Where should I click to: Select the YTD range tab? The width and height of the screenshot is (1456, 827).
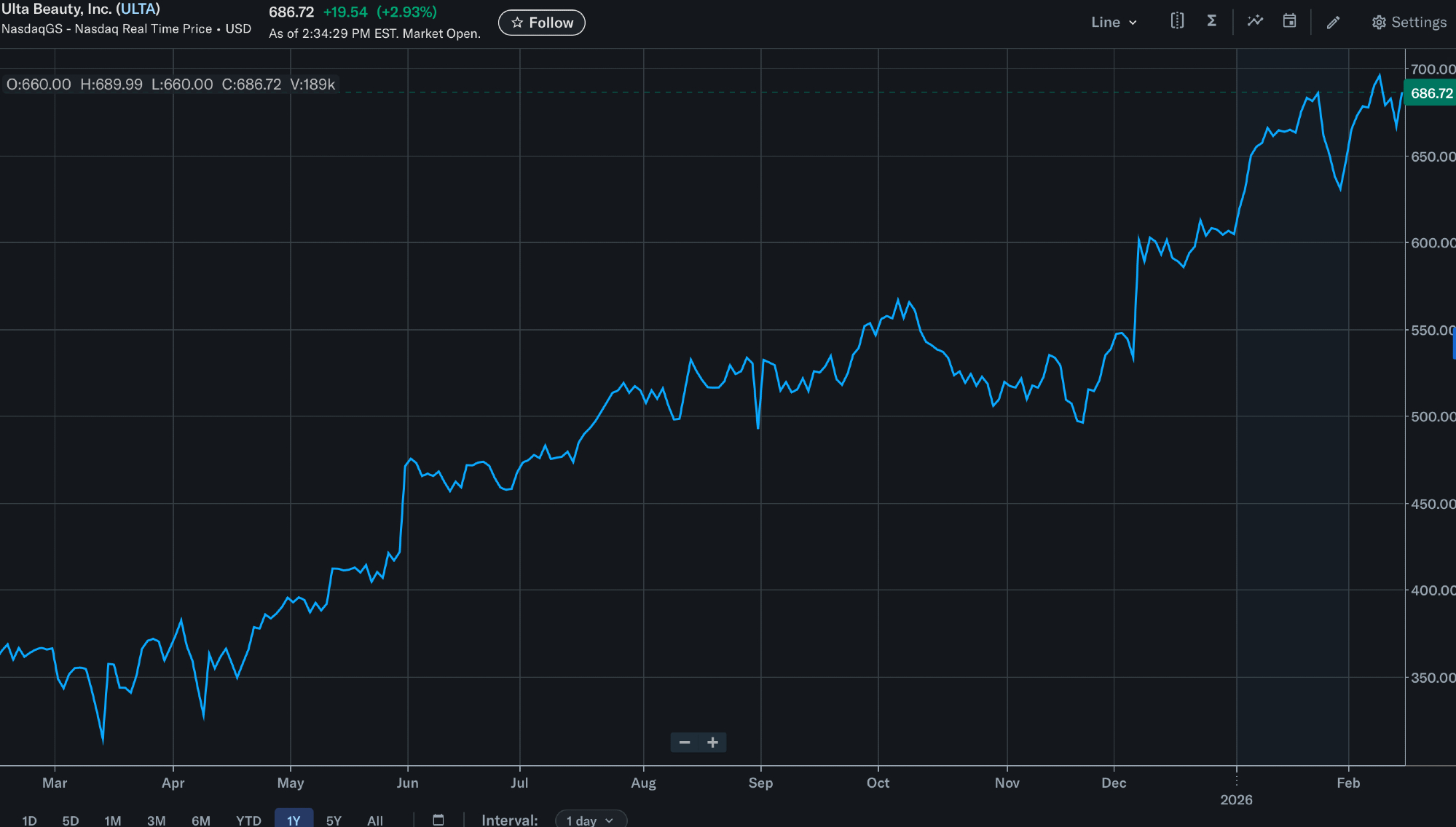(248, 820)
